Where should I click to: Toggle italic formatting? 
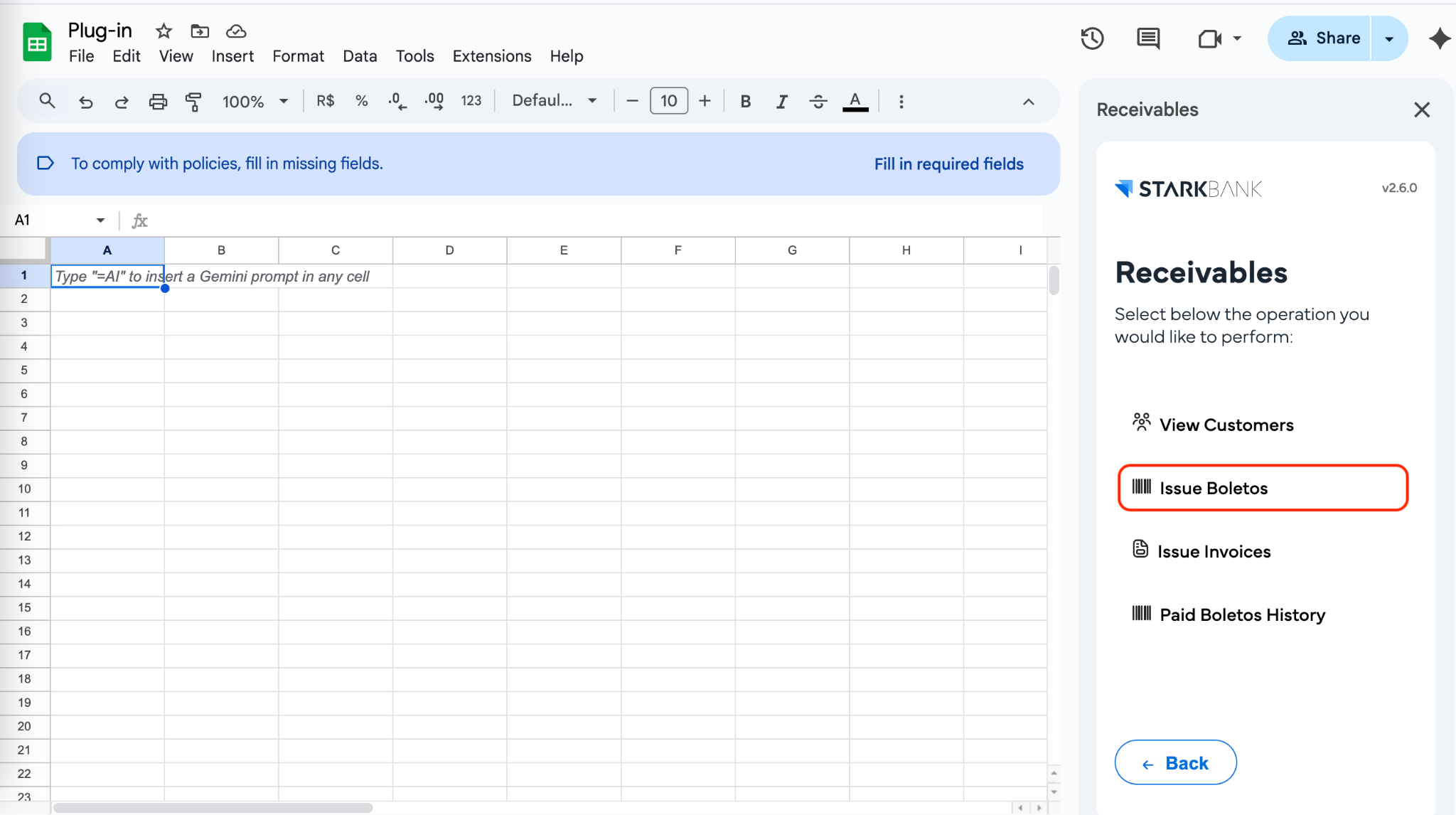click(781, 102)
